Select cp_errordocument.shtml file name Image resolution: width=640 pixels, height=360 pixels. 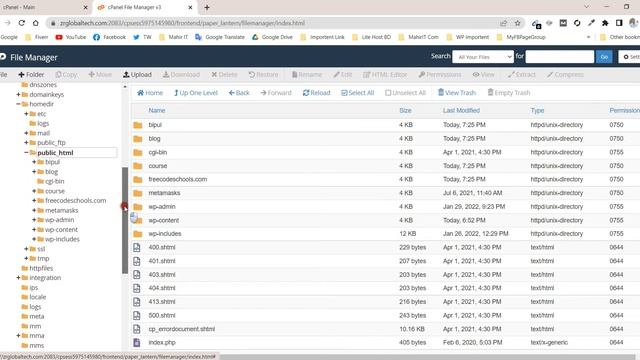point(182,329)
